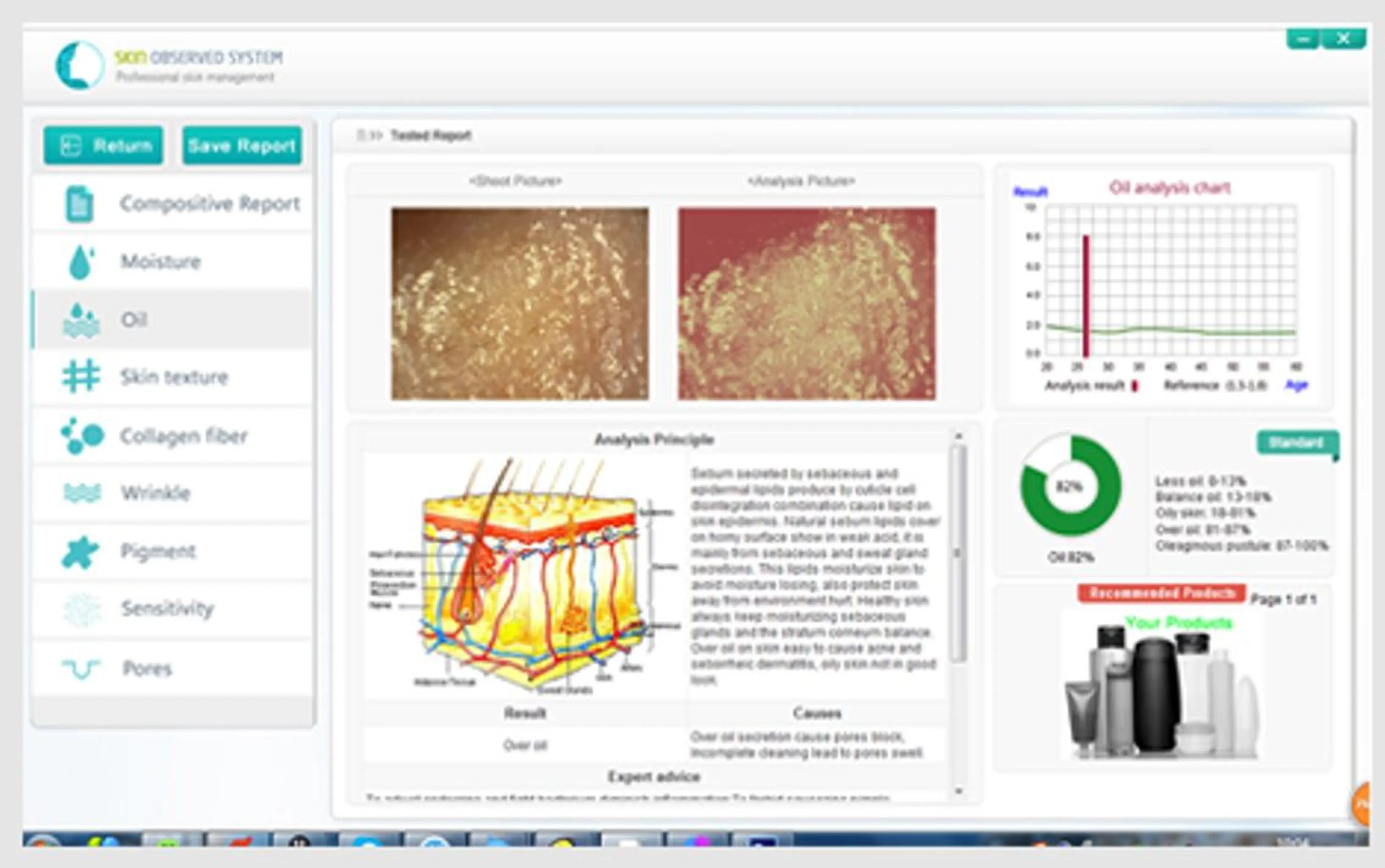1385x868 pixels.
Task: Select the Moisture water drop icon
Action: pos(80,262)
